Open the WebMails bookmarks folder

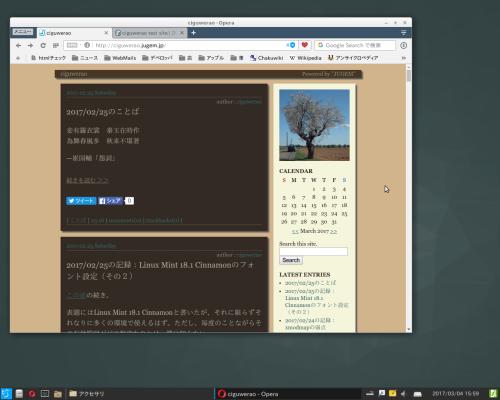pos(120,58)
